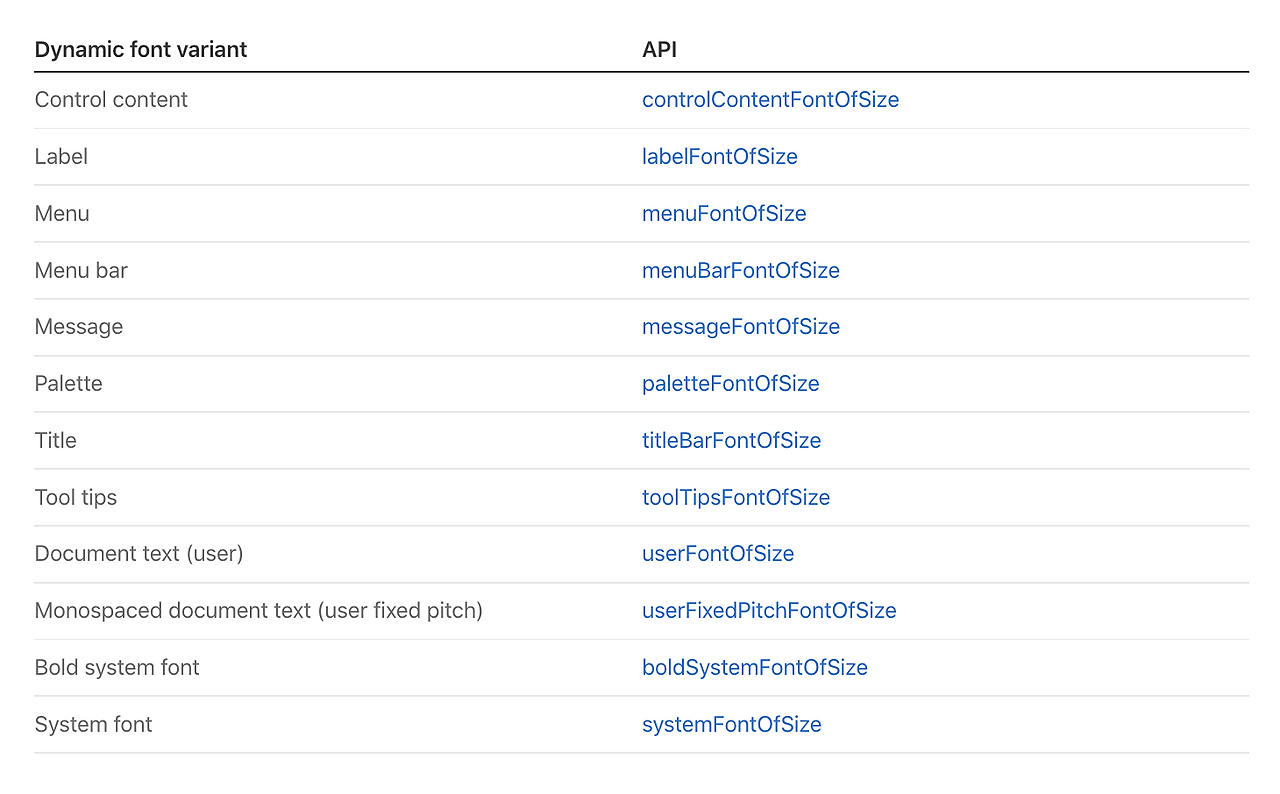Click the "Document text (user)" cell
The width and height of the screenshot is (1280, 794).
pos(139,554)
